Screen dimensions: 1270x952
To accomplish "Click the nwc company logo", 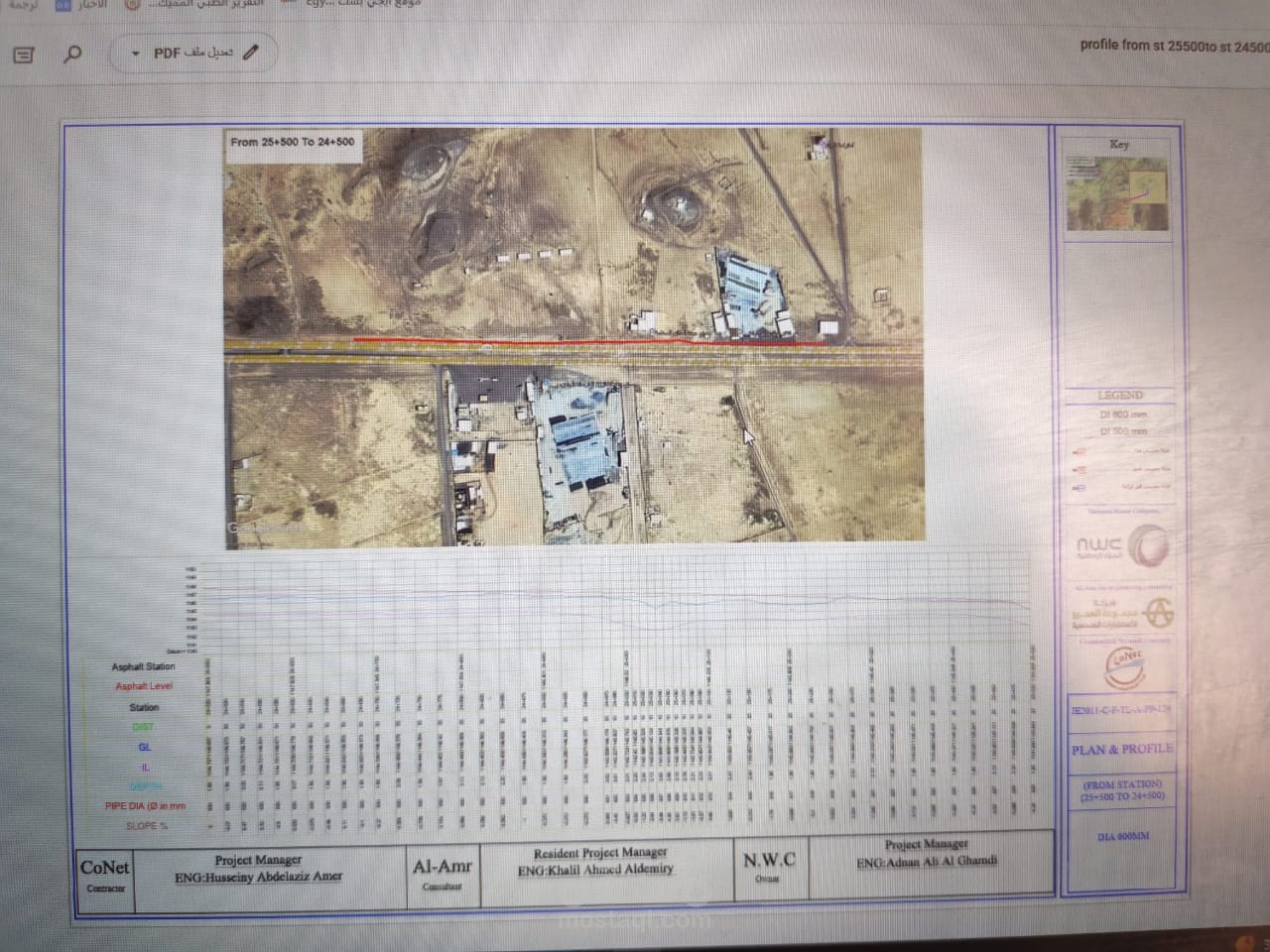I will point(1121,546).
